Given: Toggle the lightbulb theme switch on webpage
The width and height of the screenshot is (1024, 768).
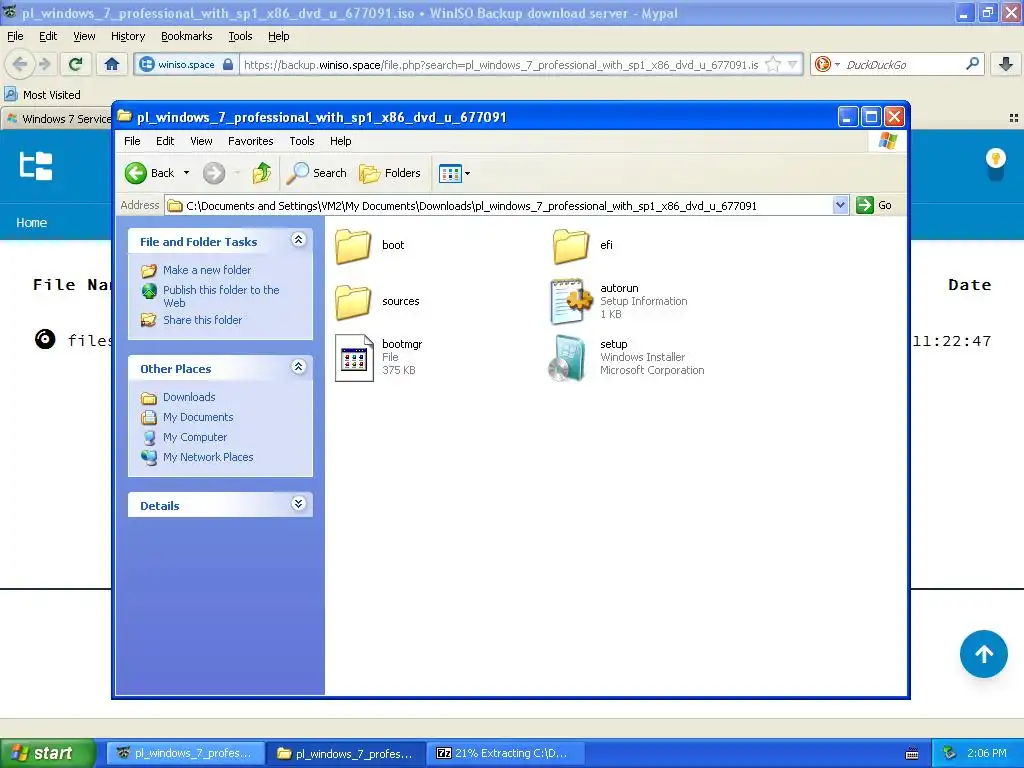Looking at the screenshot, I should point(995,159).
